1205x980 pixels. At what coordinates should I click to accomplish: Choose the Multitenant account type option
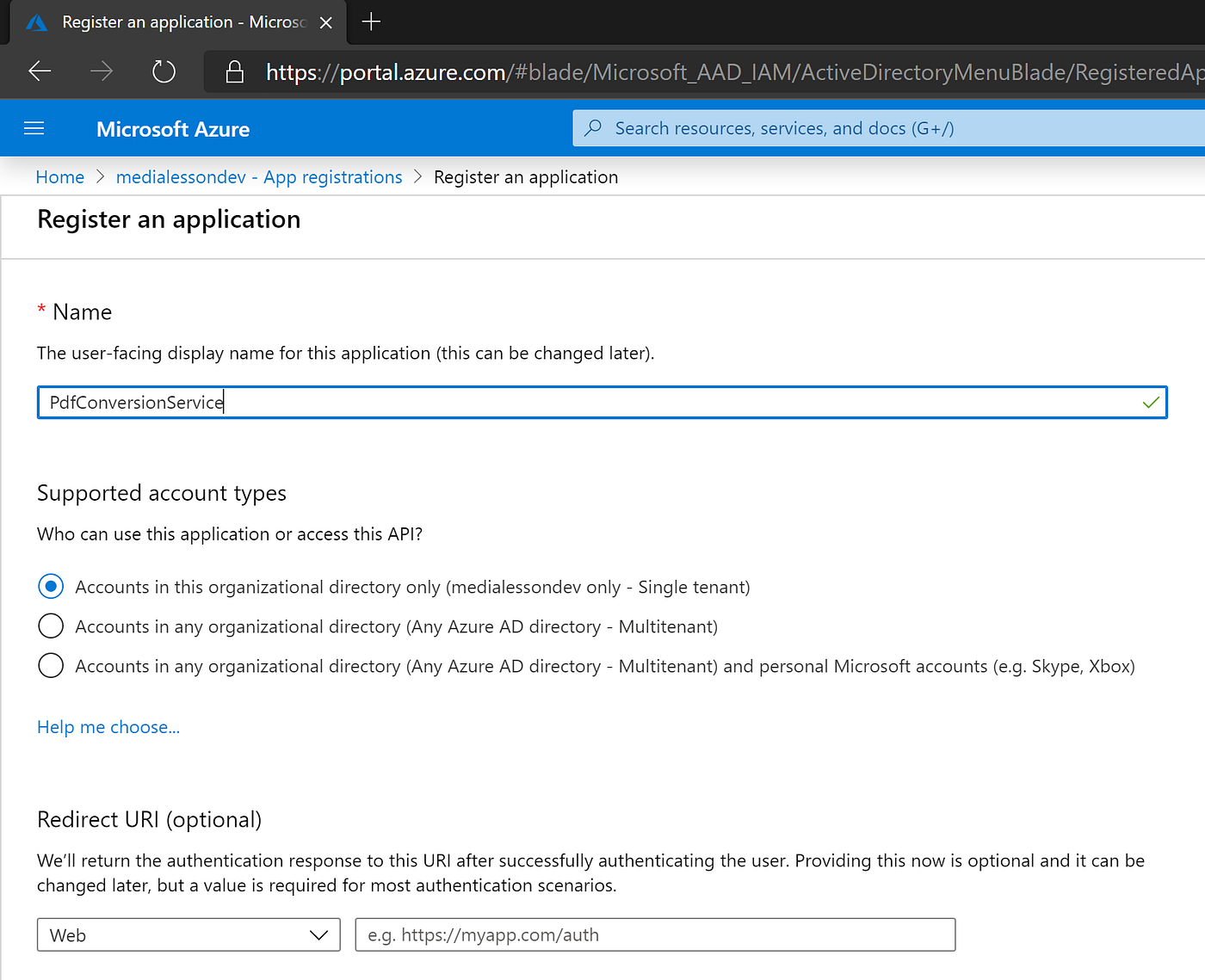click(51, 626)
